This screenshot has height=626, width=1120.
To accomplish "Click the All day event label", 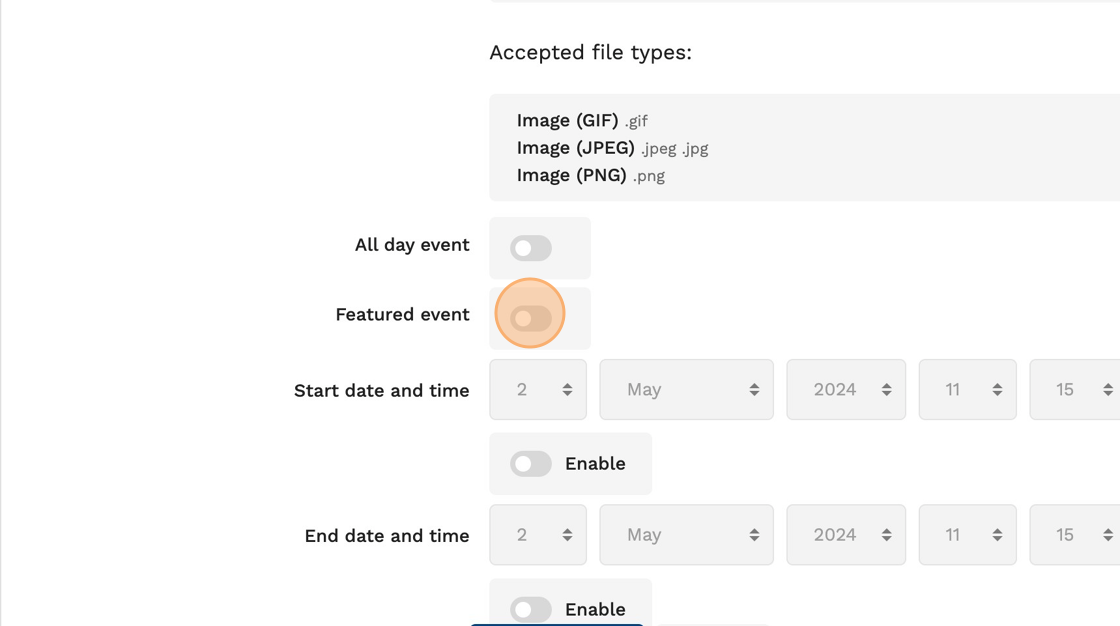I will point(412,245).
